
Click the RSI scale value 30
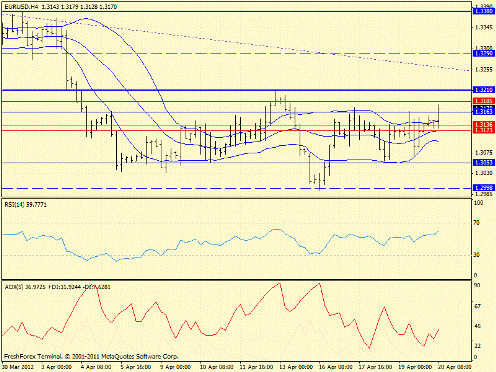[477, 255]
